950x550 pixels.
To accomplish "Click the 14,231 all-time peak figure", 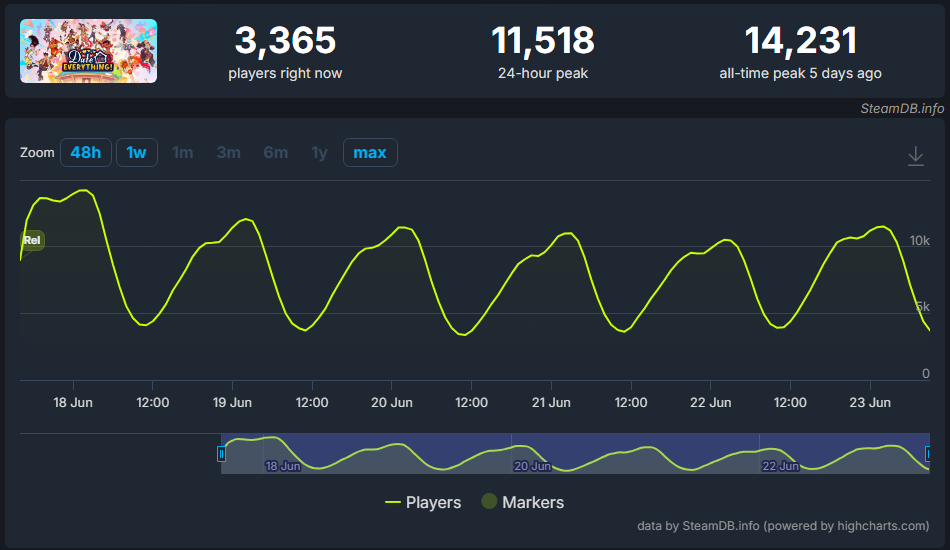I will coord(800,41).
